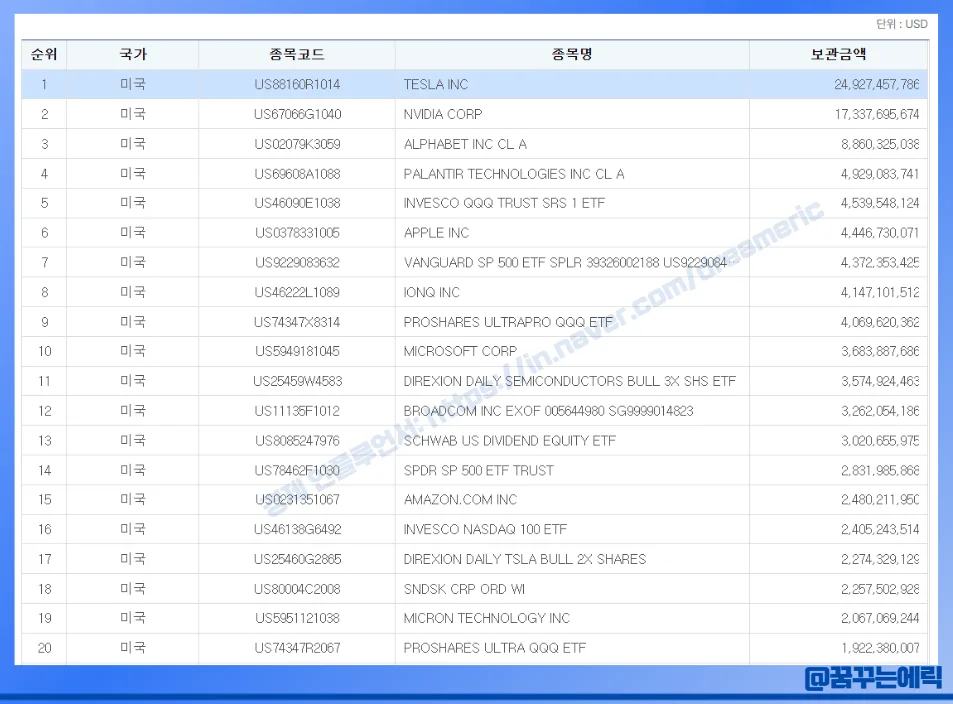Click stock code US78462F1030
This screenshot has width=953, height=704.
coord(297,471)
